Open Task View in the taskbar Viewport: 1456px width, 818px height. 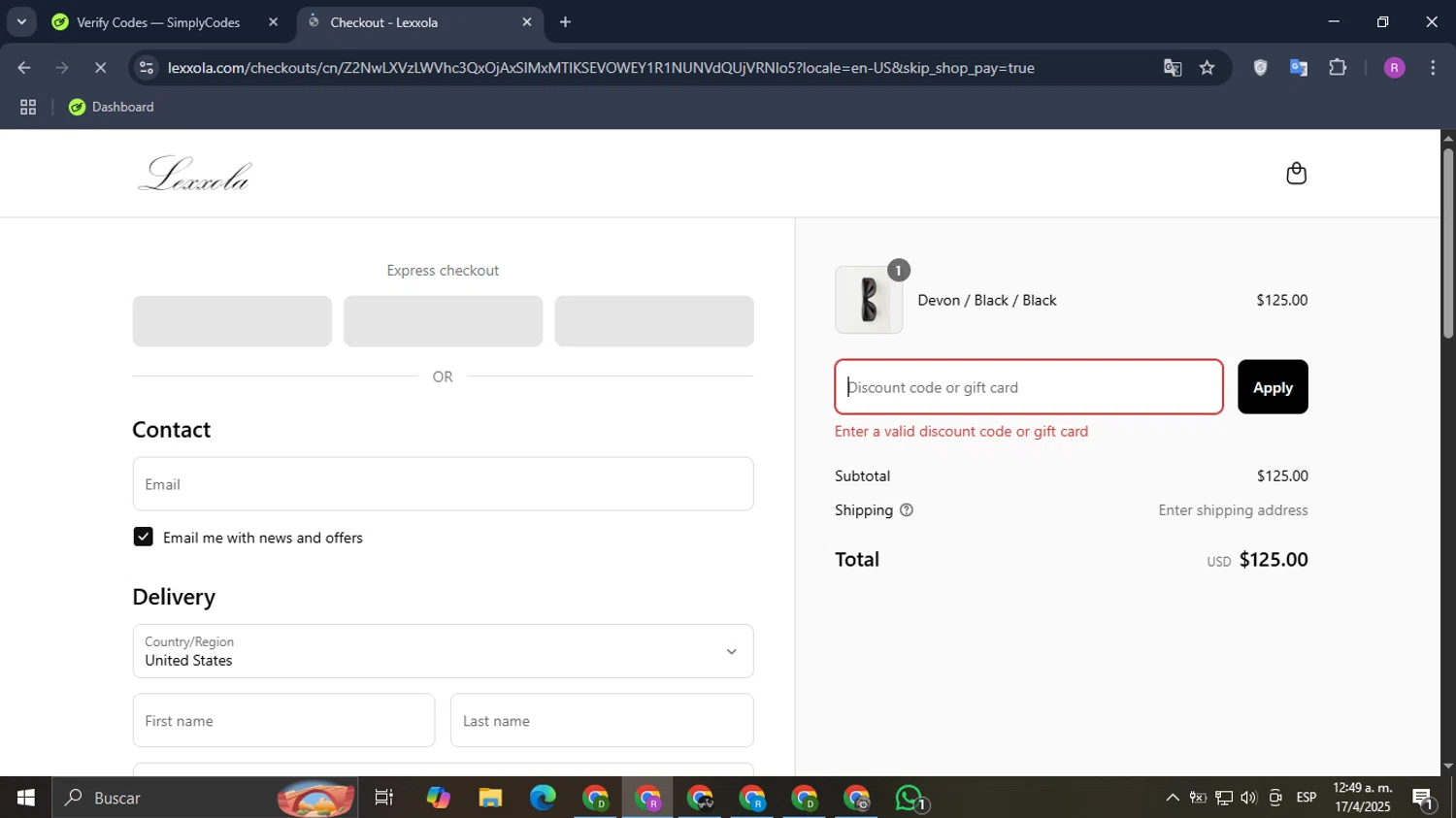click(384, 798)
